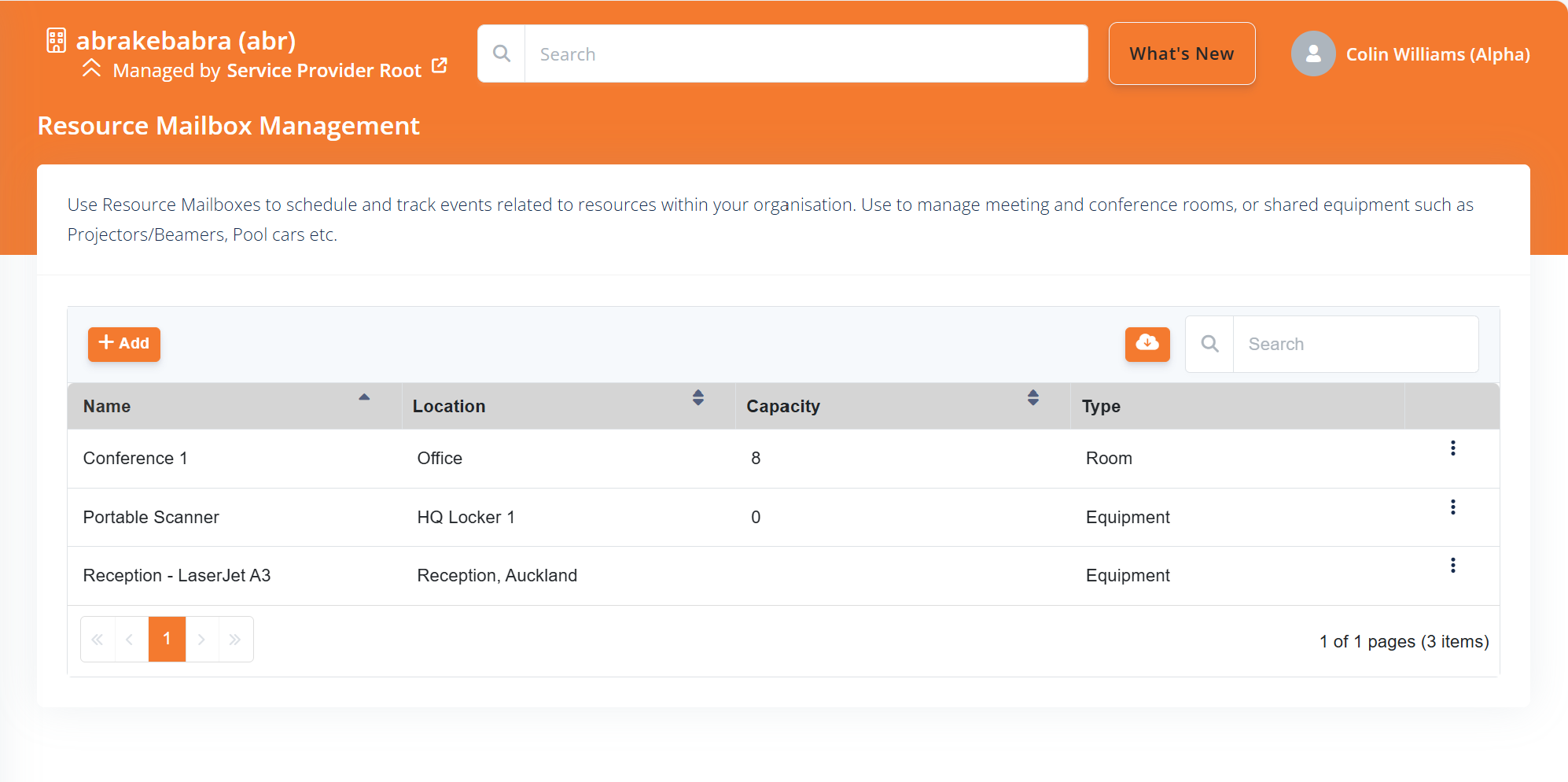Click the first page double-arrow icon
Viewport: 1568px width, 782px height.
pyautogui.click(x=98, y=639)
